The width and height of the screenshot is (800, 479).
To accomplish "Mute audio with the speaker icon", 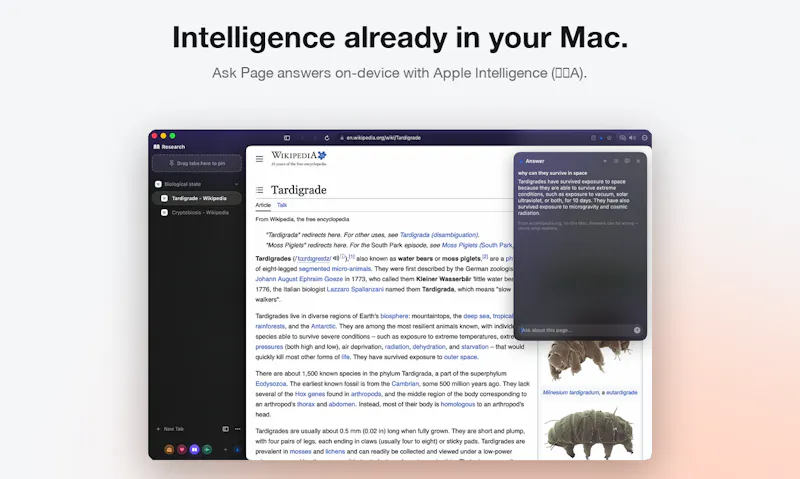I will (633, 138).
